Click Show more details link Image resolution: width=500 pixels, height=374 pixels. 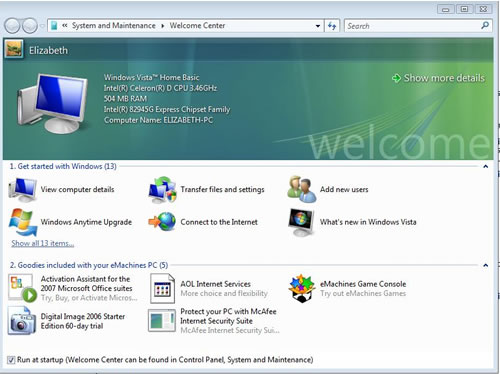click(x=444, y=78)
